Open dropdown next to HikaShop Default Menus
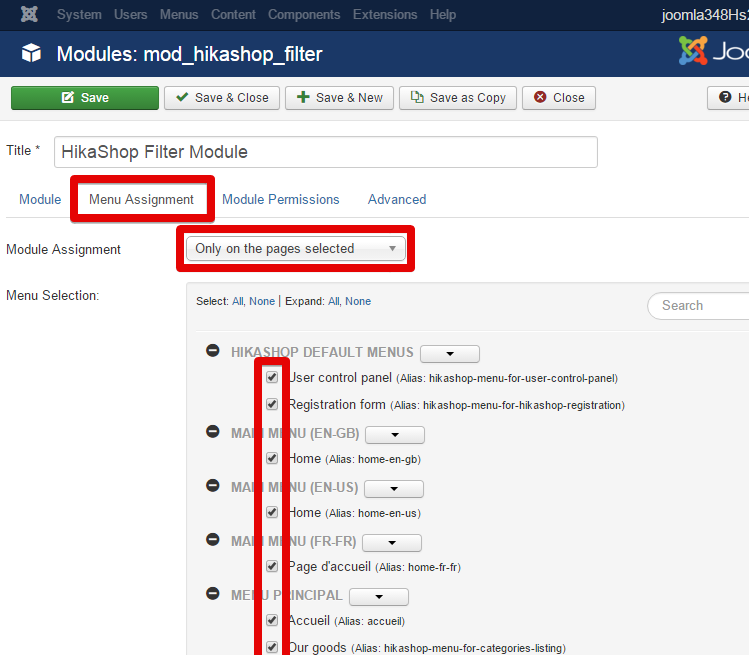The height and width of the screenshot is (655, 749). coord(450,354)
